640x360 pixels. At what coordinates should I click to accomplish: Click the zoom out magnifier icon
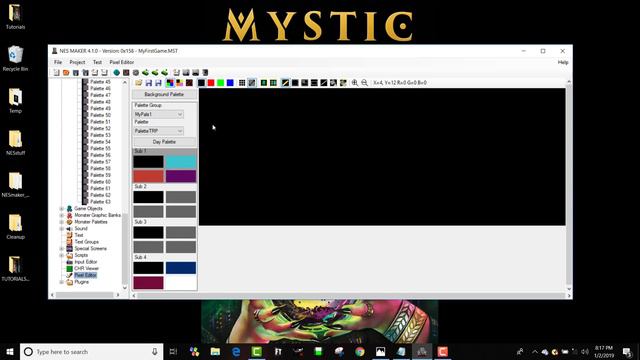tap(364, 83)
